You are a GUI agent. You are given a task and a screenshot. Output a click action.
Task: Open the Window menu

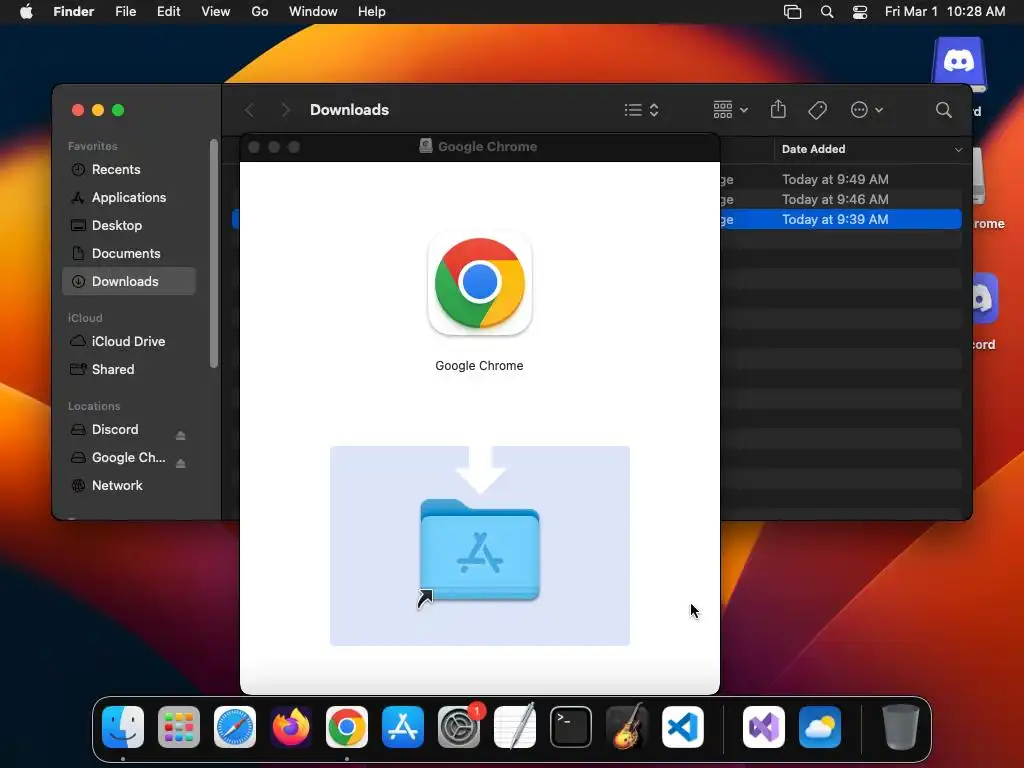click(313, 12)
